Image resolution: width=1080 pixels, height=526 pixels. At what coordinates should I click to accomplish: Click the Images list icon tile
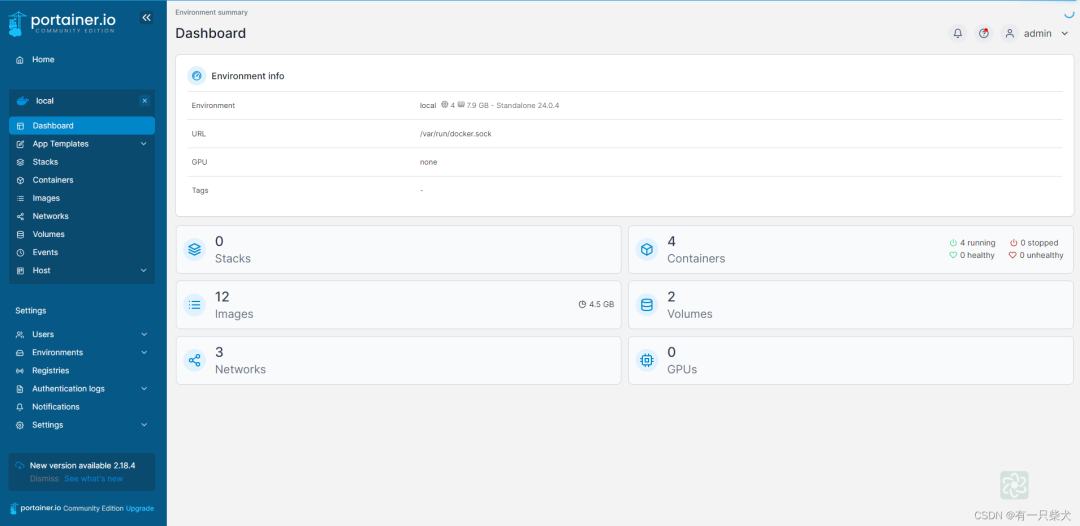tap(195, 305)
